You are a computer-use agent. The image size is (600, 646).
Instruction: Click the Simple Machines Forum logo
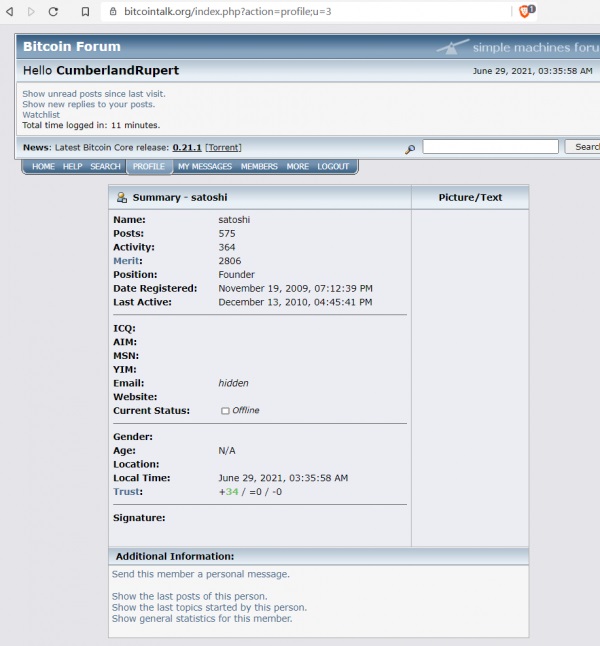517,47
